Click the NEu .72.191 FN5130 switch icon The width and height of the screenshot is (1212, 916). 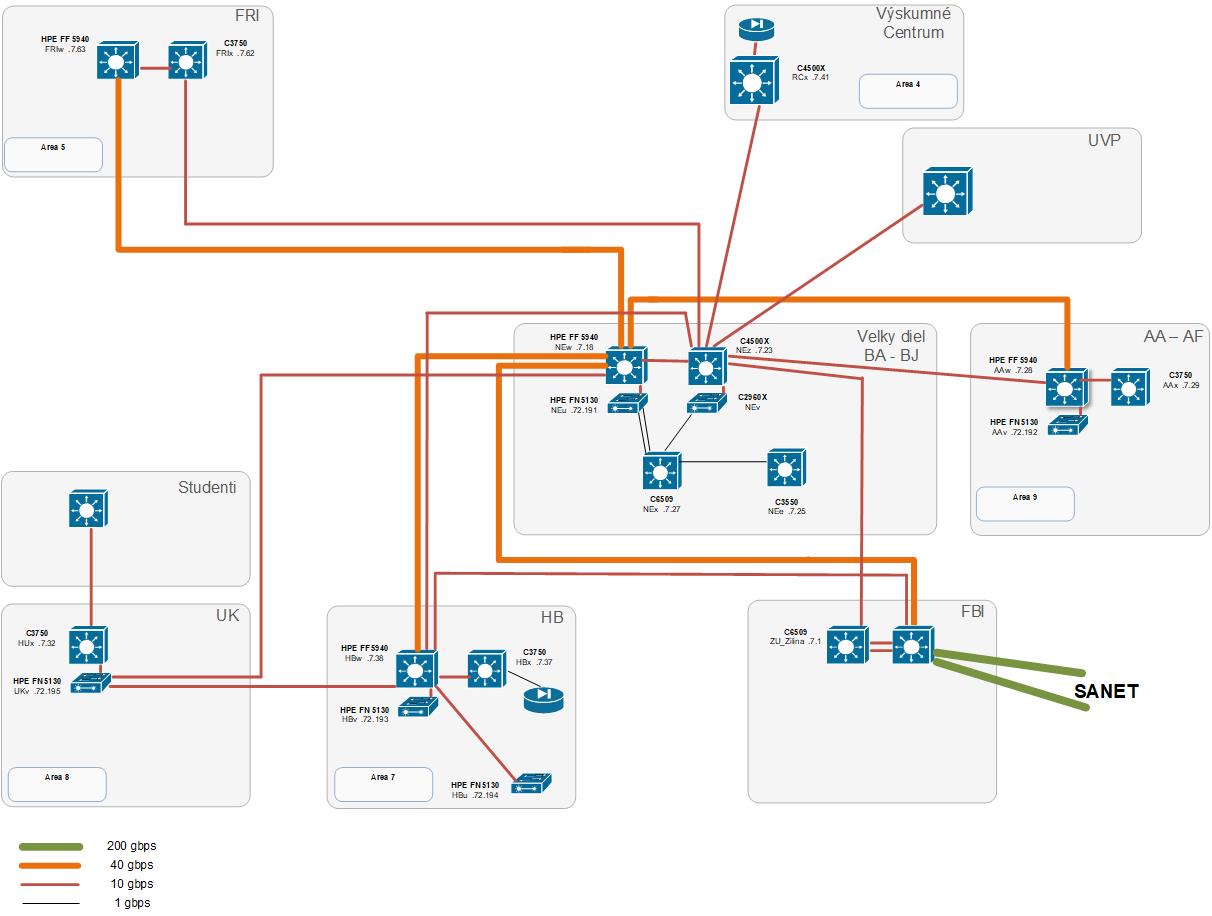627,404
